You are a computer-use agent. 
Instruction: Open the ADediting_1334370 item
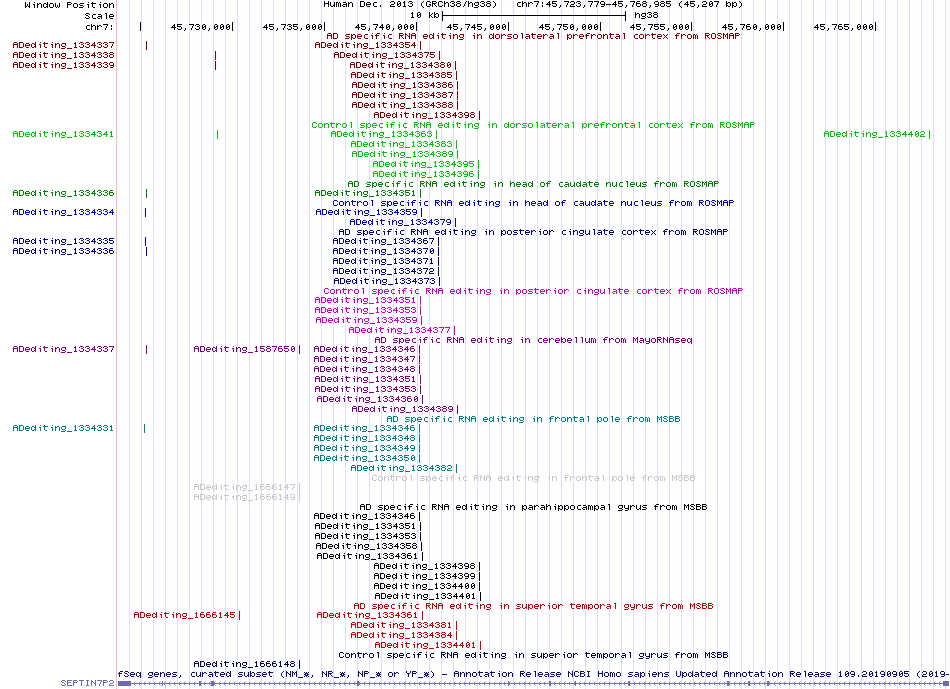pyautogui.click(x=384, y=251)
